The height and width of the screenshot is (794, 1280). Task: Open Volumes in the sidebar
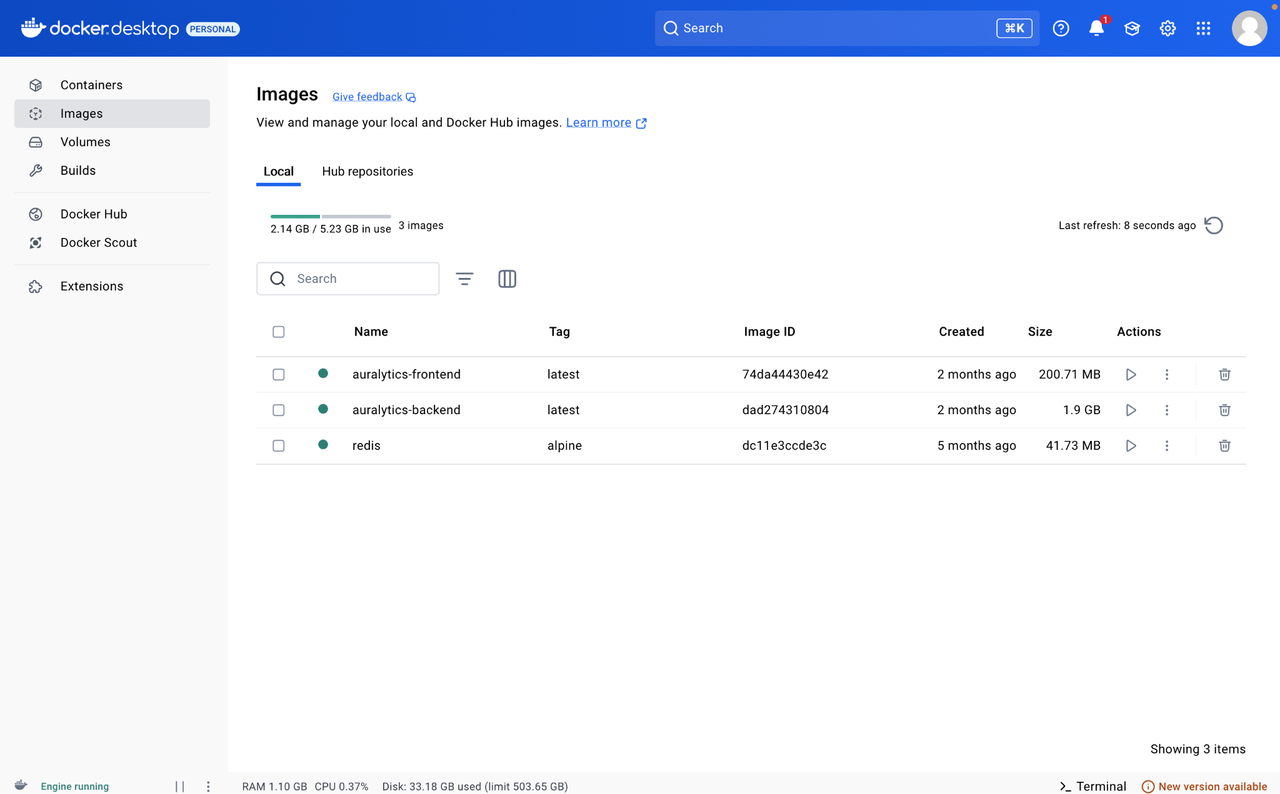(x=112, y=142)
